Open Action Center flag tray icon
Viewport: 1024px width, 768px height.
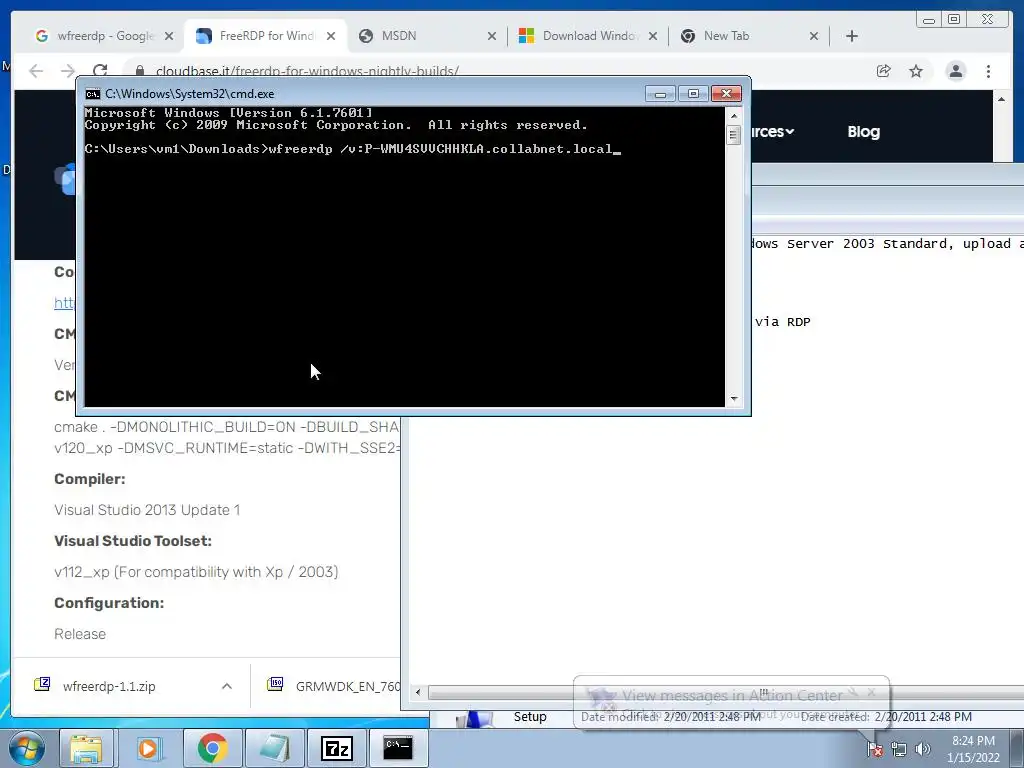[875, 749]
